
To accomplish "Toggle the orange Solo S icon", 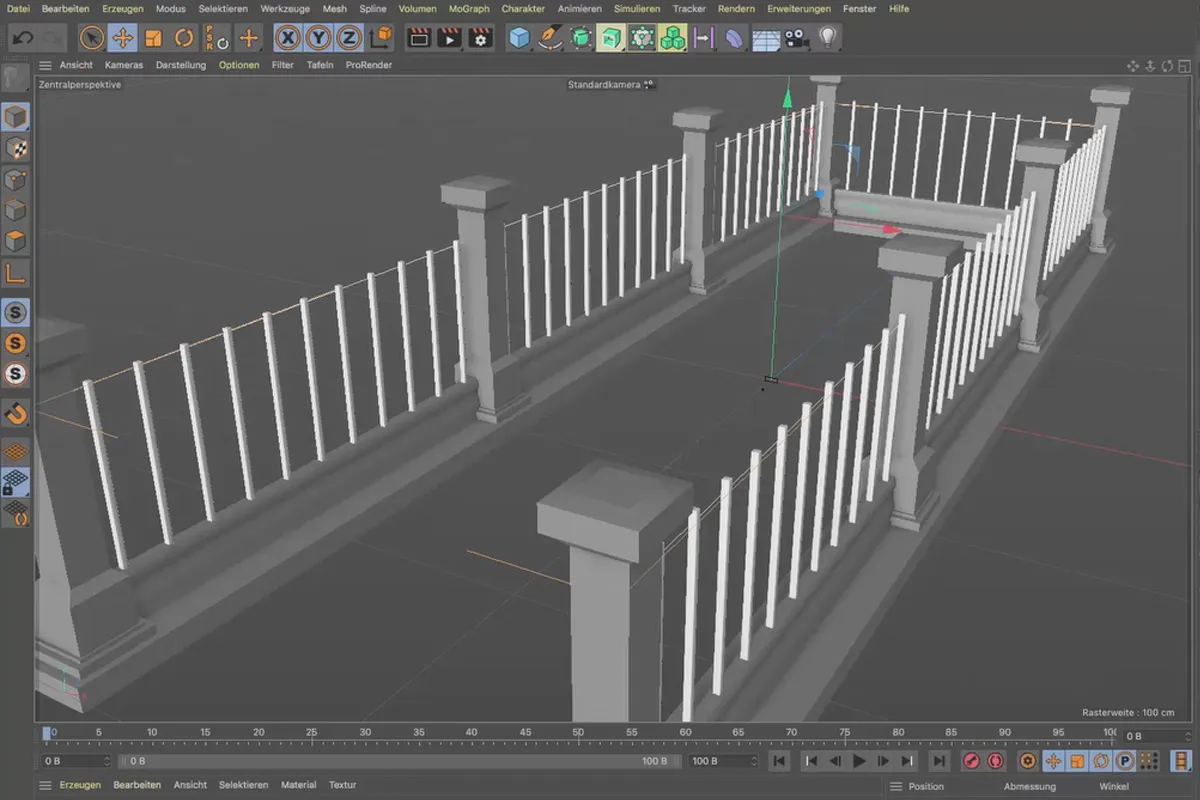I will tap(15, 343).
